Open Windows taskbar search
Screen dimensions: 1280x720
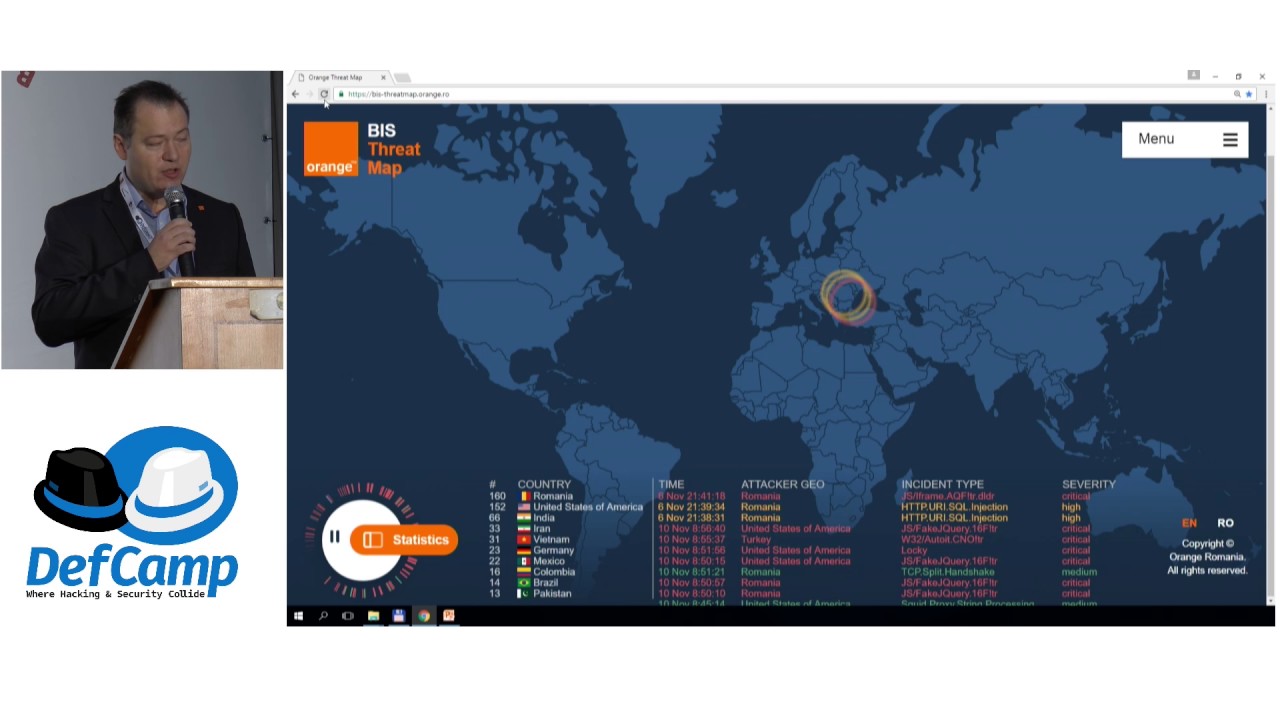[323, 616]
